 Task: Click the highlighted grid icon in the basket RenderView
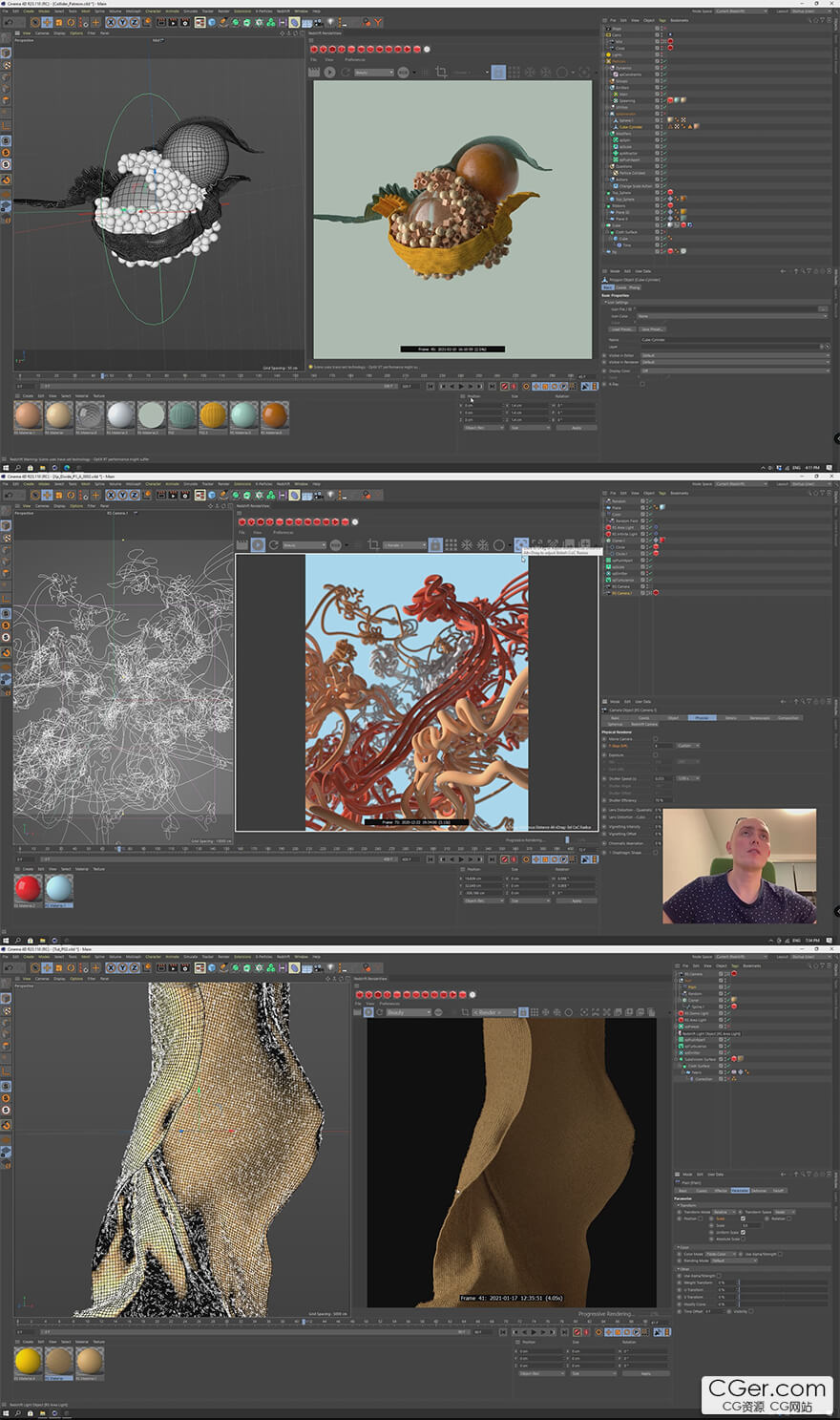(498, 72)
